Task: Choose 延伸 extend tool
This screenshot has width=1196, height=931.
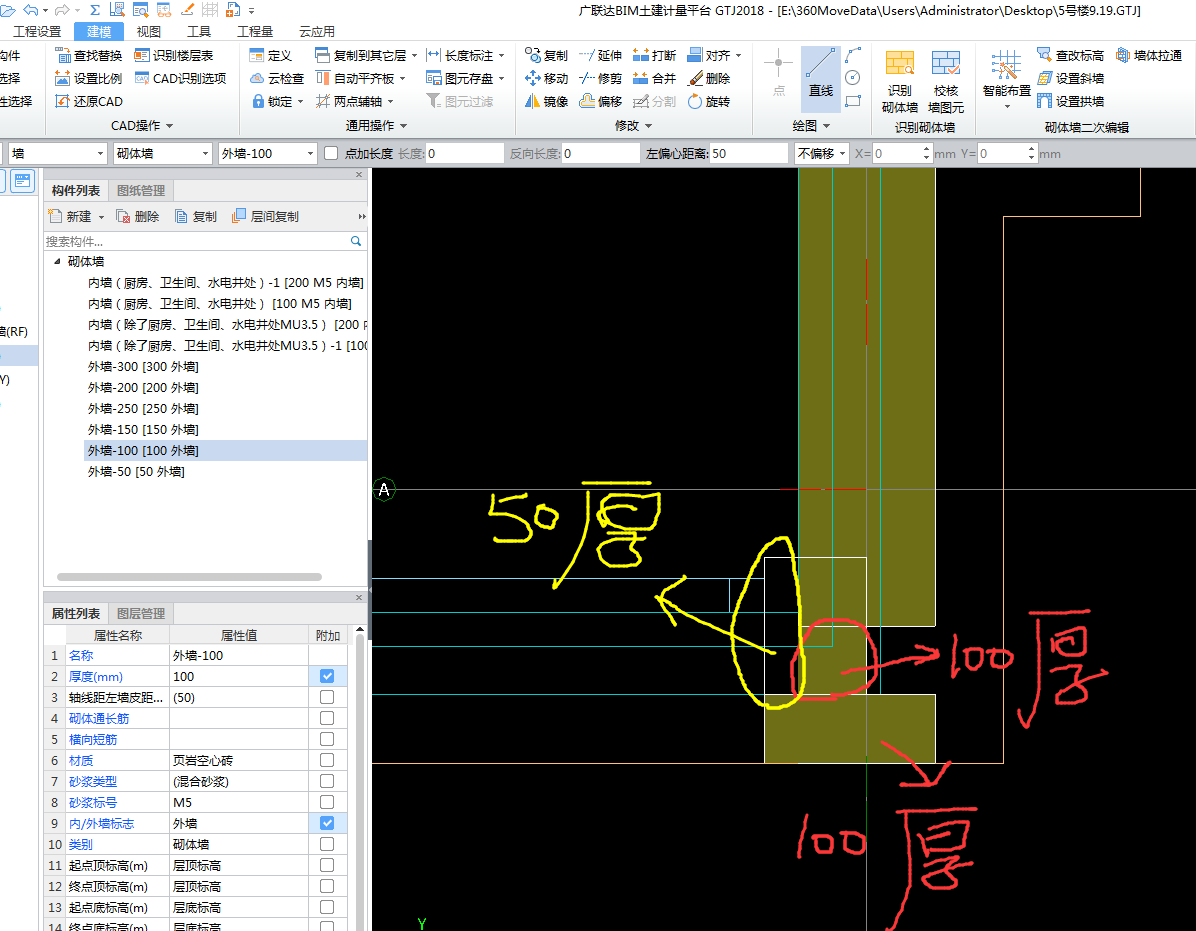Action: pos(600,56)
